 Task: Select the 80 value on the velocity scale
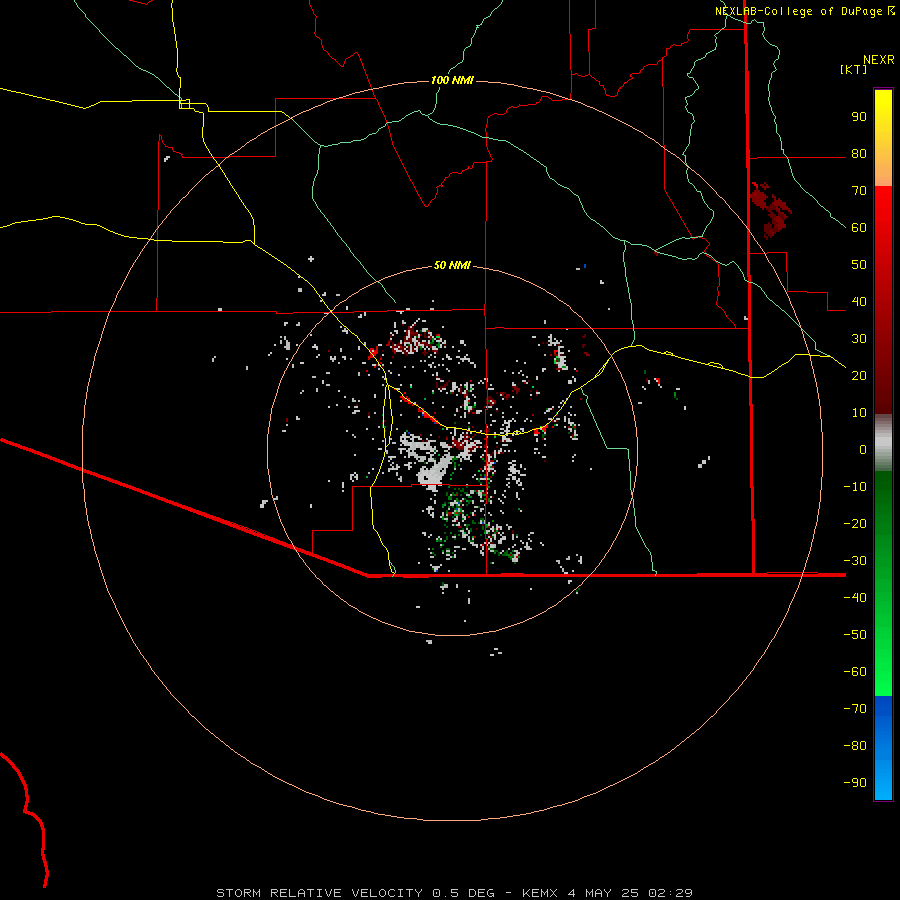[x=859, y=153]
